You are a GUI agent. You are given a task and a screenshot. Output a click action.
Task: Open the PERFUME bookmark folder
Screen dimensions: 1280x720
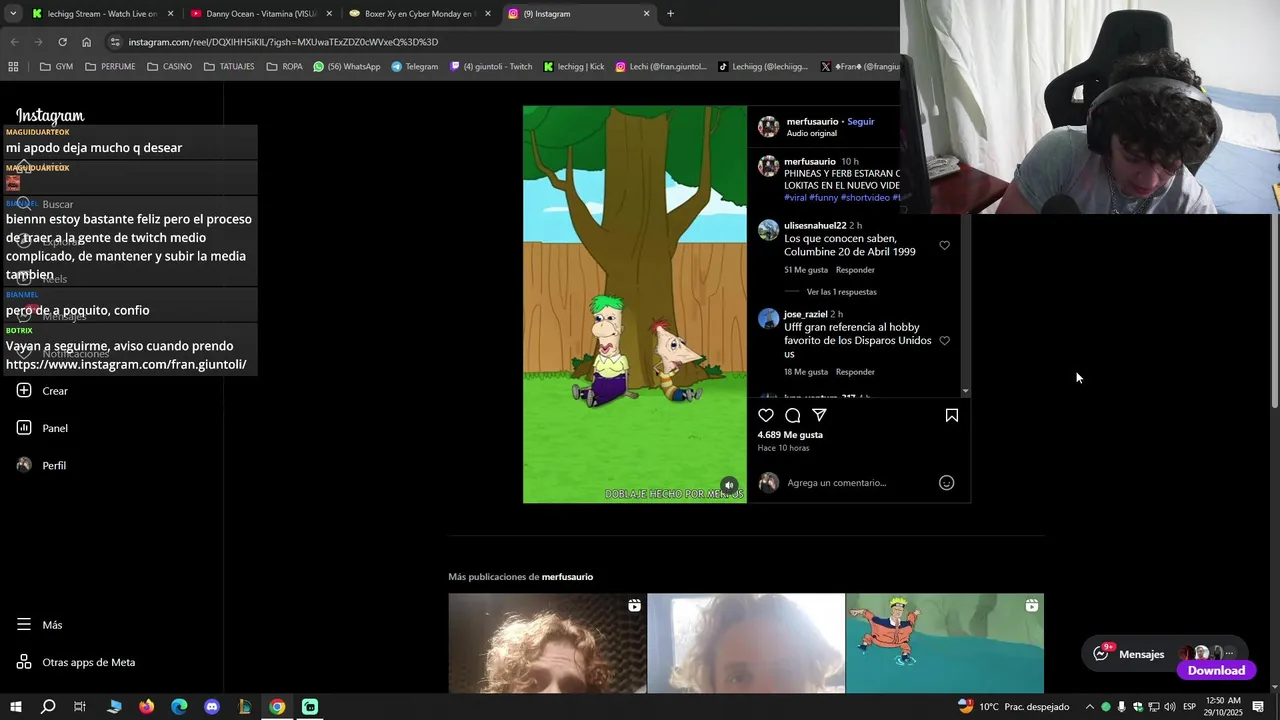coord(110,67)
